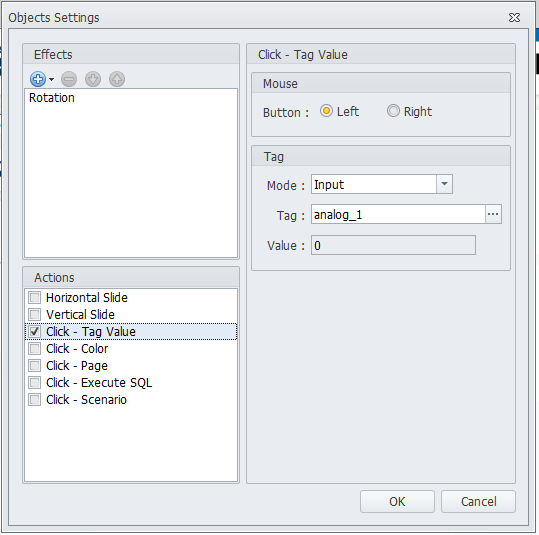
Task: Enable the Vertical Slide checkbox
Action: click(x=34, y=314)
